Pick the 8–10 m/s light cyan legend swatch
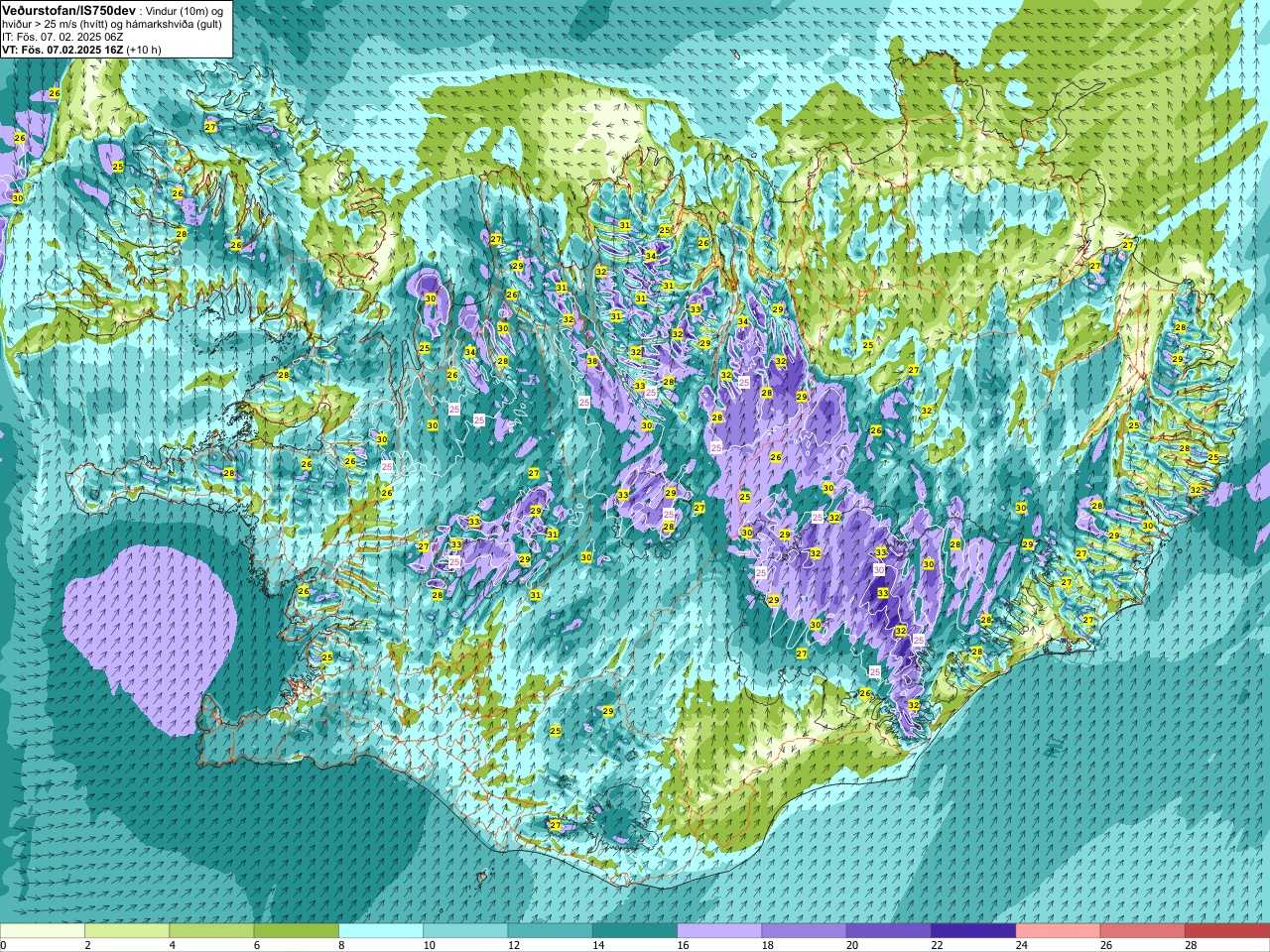The image size is (1270, 952). click(x=381, y=931)
